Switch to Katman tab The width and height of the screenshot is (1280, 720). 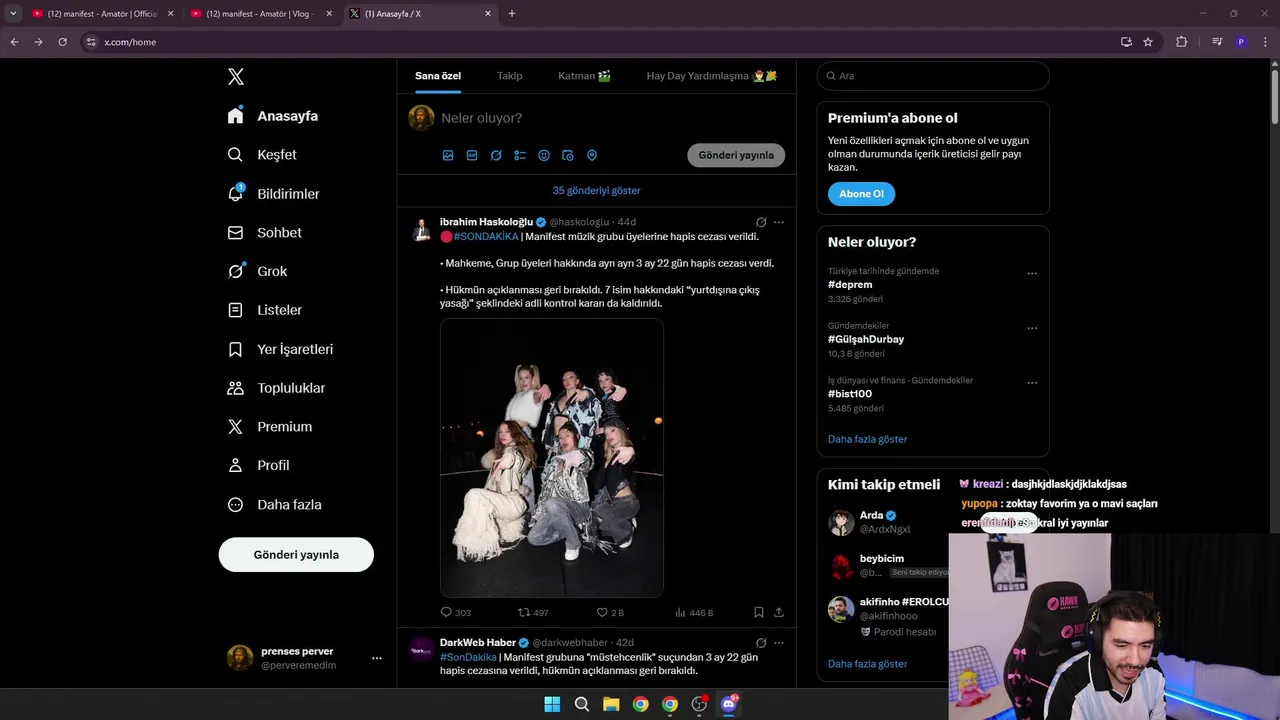[584, 76]
